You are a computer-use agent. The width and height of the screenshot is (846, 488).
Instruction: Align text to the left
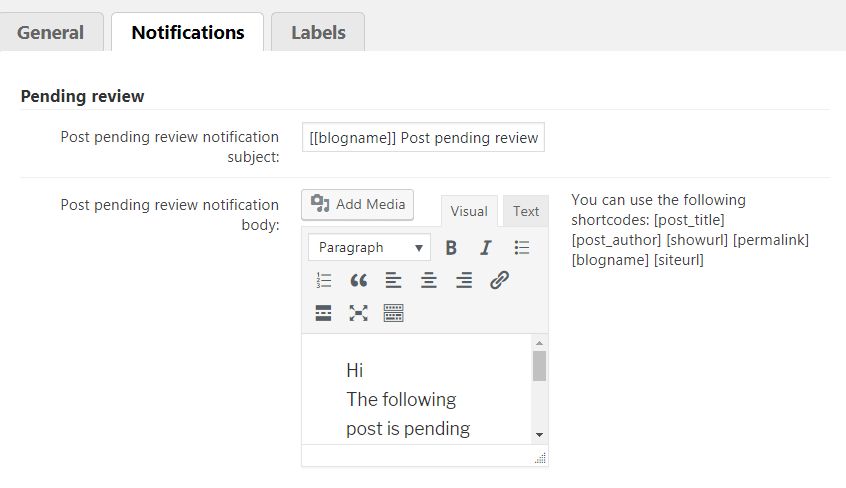point(393,281)
